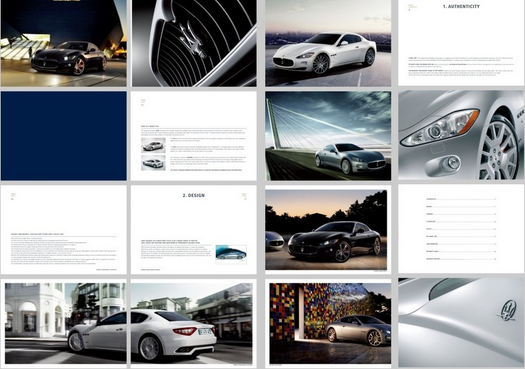525x369 pixels.
Task: Open the trident badge on silver body page
Action: click(x=461, y=322)
